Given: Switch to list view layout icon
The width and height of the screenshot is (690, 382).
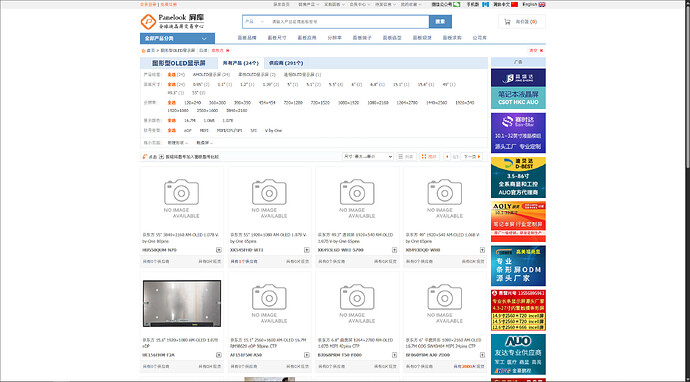Looking at the screenshot, I should click(406, 157).
